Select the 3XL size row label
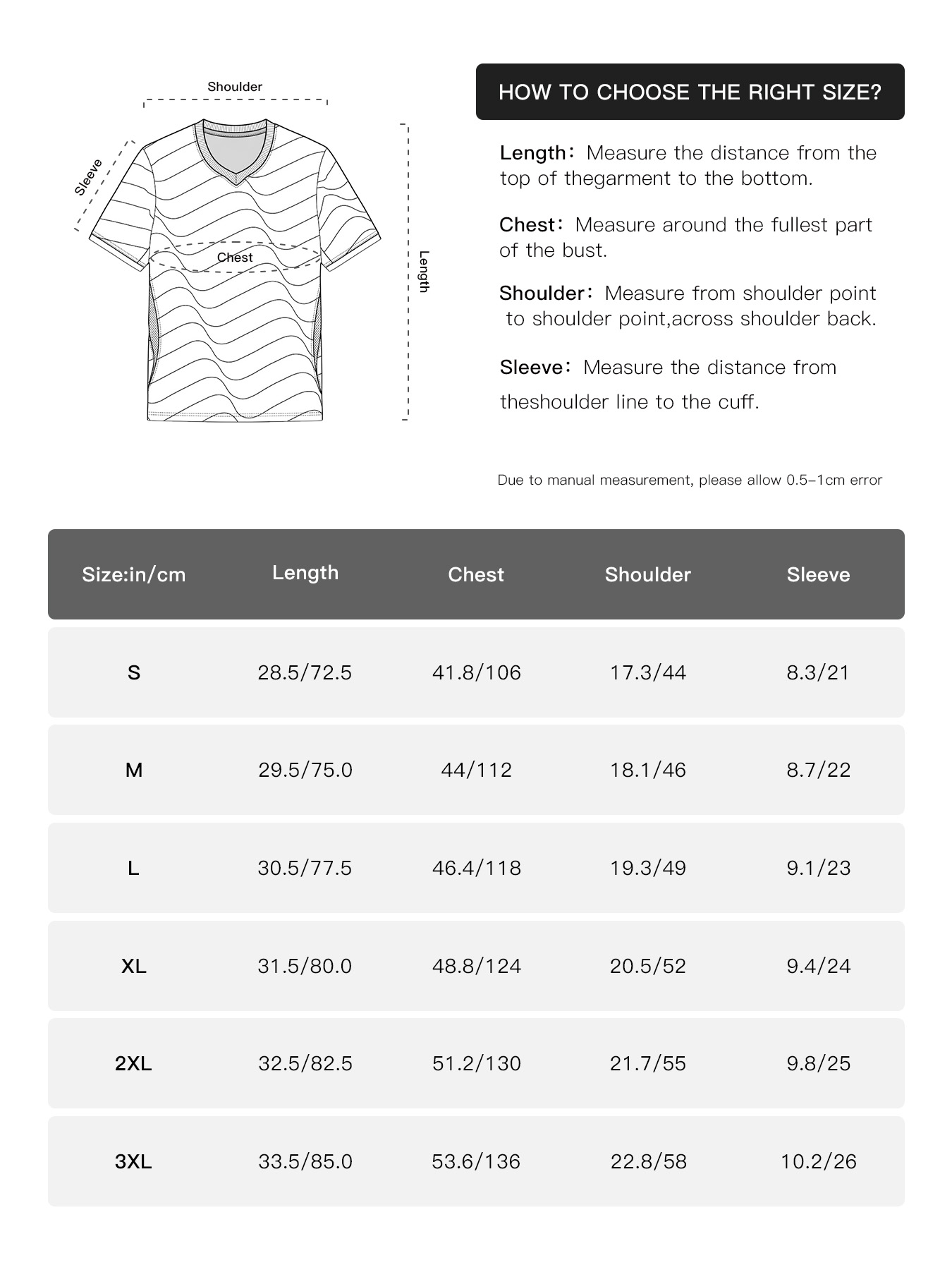Image resolution: width=952 pixels, height=1270 pixels. click(x=133, y=1161)
